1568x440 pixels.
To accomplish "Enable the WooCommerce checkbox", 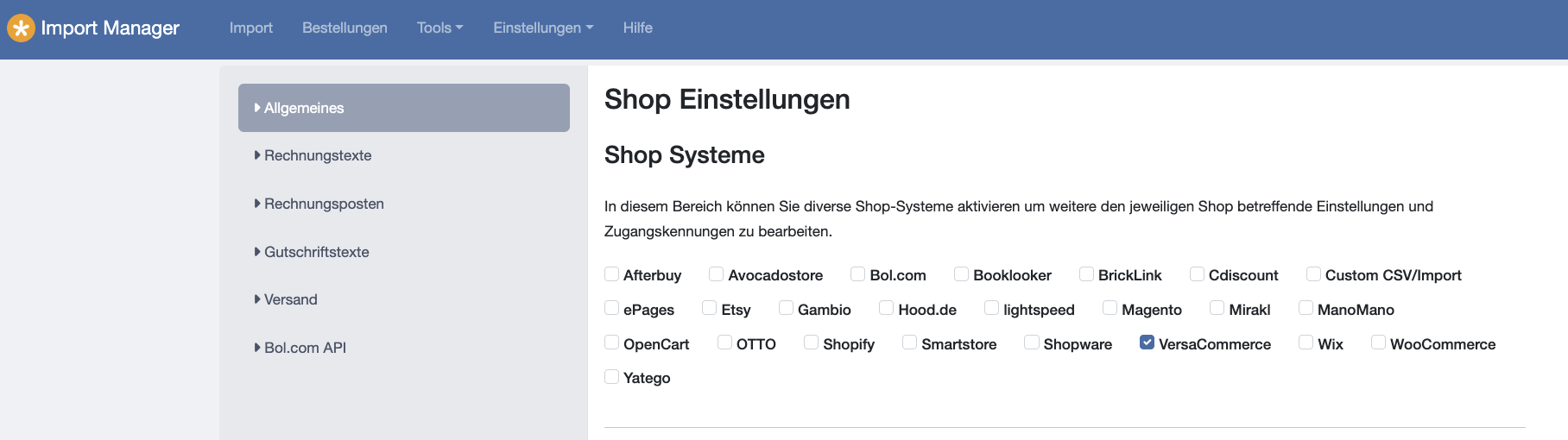I will click(x=1378, y=343).
